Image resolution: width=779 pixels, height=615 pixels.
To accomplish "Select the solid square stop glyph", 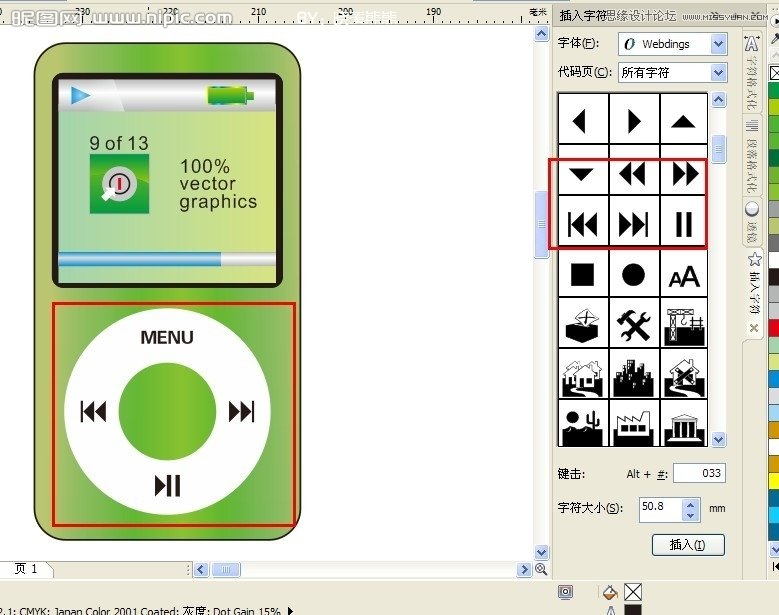I will coord(583,274).
